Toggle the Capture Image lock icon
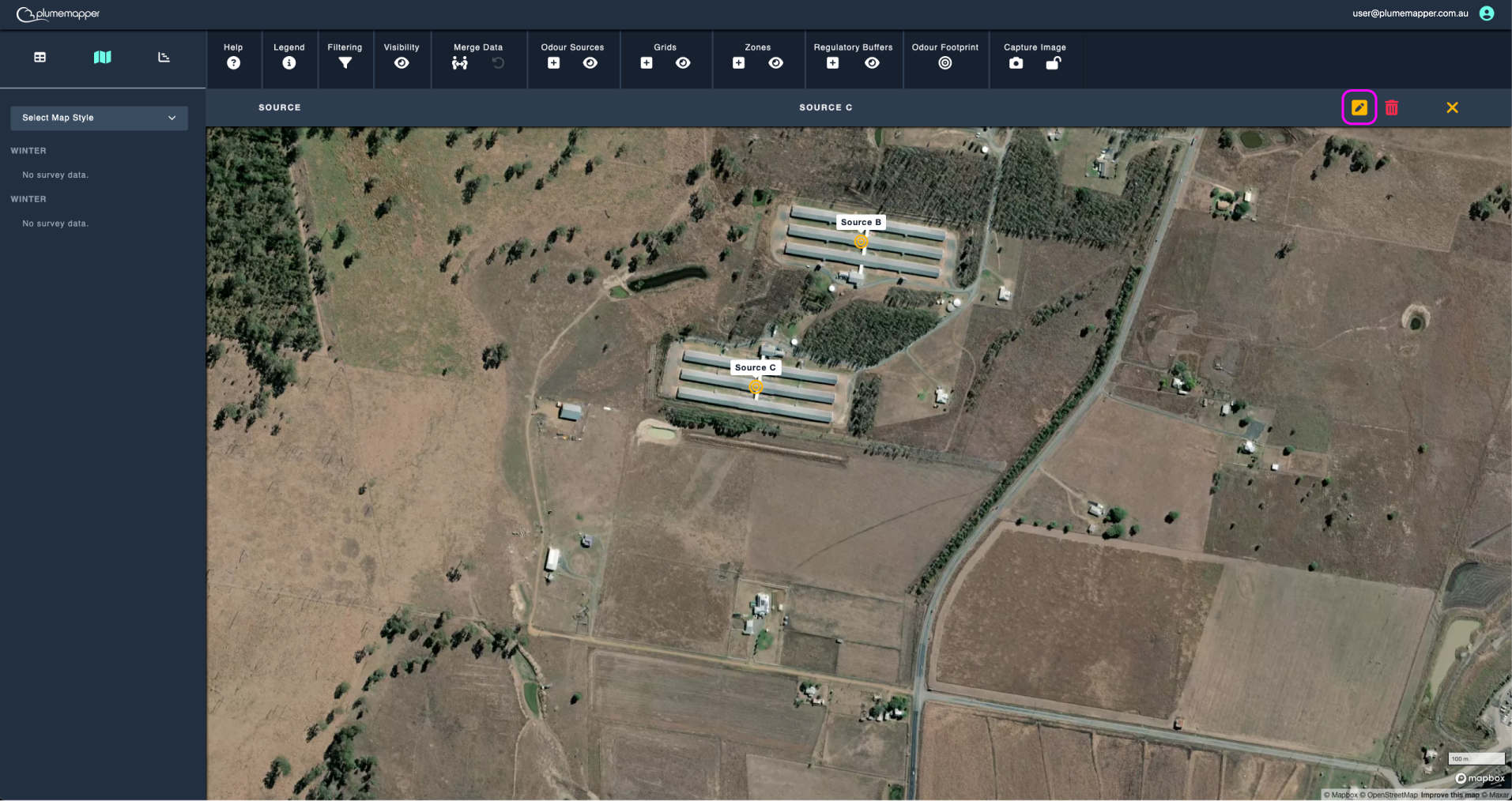The height and width of the screenshot is (801, 1512). [1054, 63]
